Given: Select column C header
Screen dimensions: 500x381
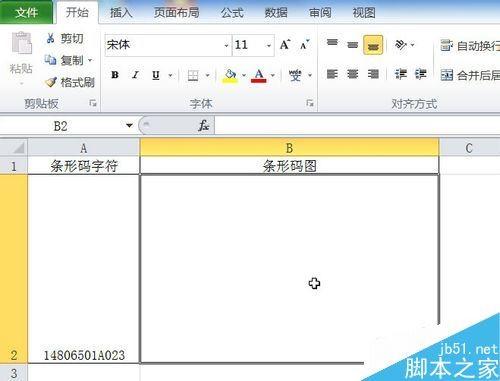Looking at the screenshot, I should pos(470,148).
